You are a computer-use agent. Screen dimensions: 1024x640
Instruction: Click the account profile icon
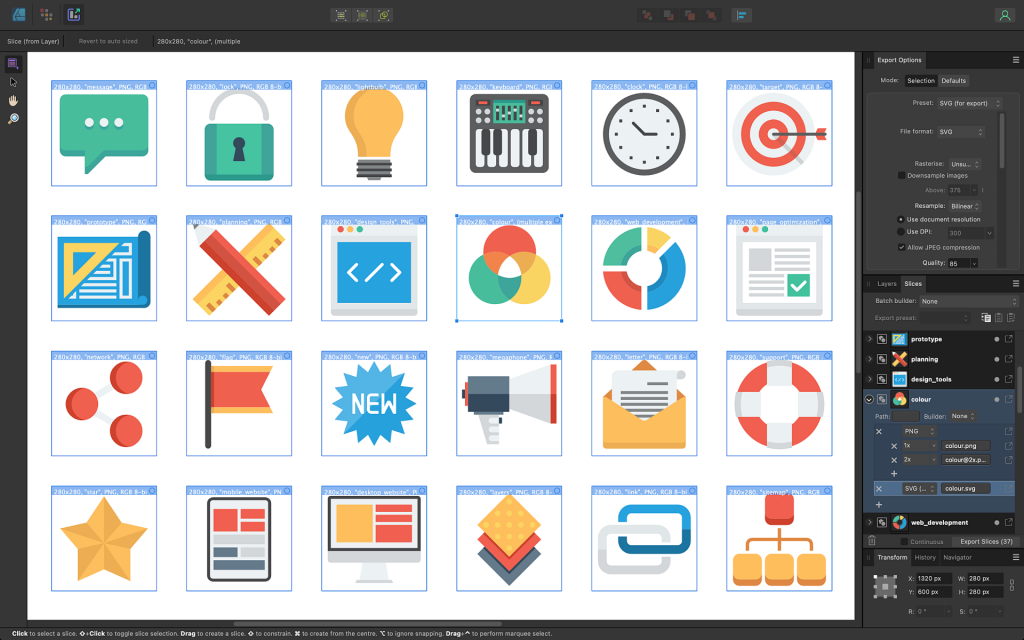(1003, 15)
